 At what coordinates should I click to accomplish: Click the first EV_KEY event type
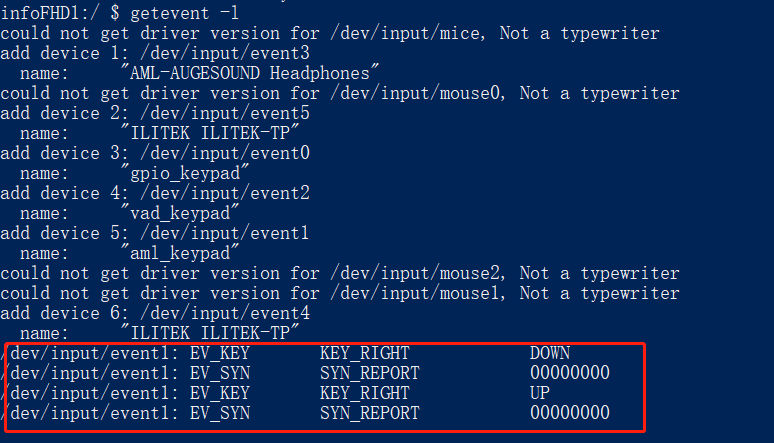point(220,353)
